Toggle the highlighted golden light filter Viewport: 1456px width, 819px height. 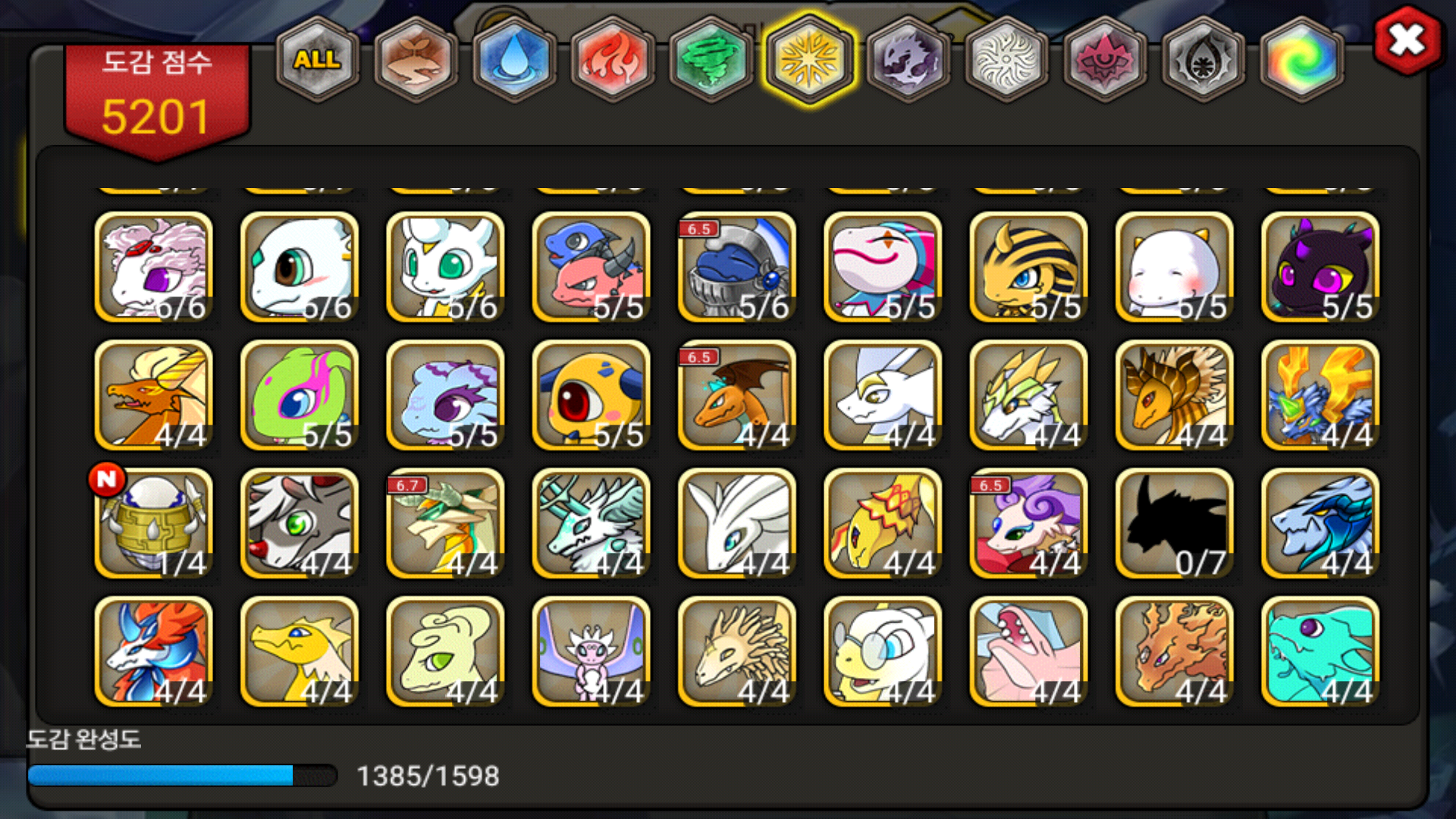click(x=810, y=59)
